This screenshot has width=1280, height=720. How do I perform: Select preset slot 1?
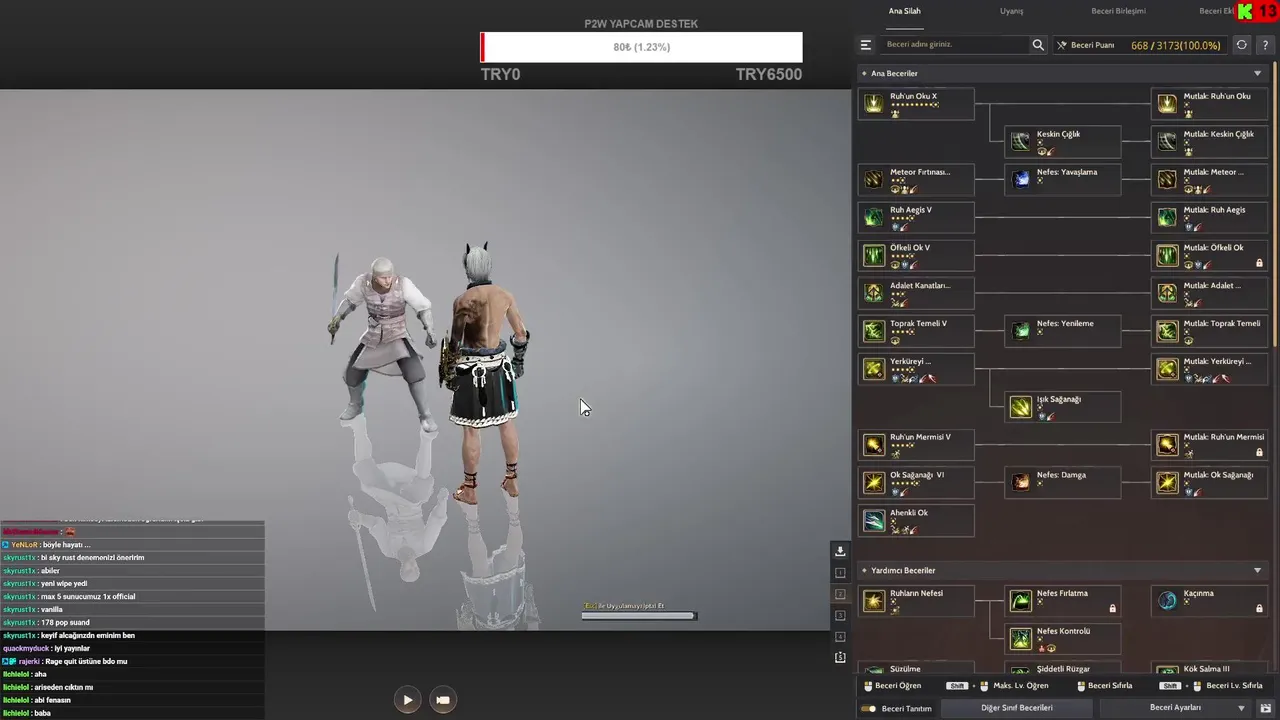[x=840, y=573]
